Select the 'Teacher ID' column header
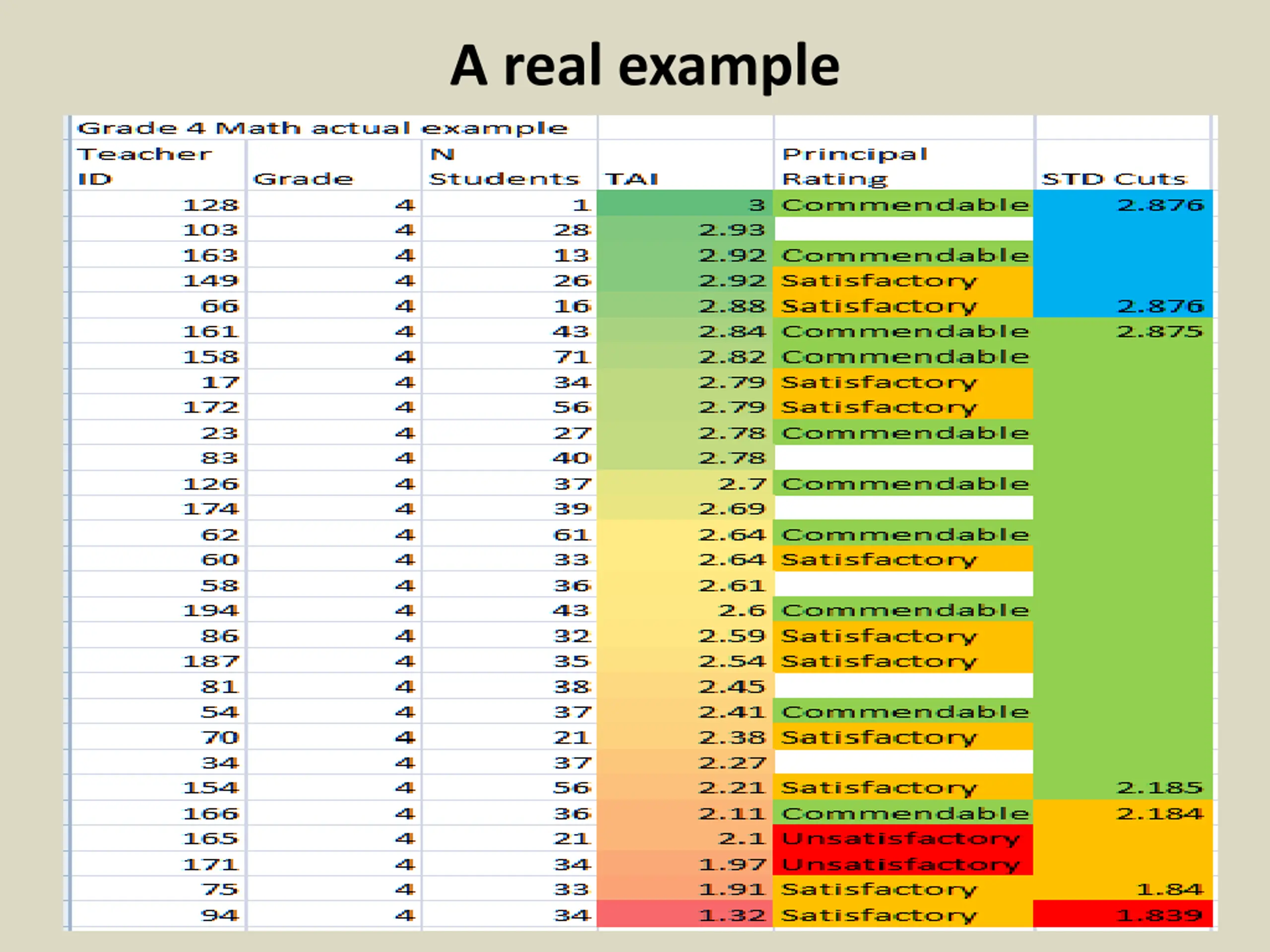 point(158,165)
